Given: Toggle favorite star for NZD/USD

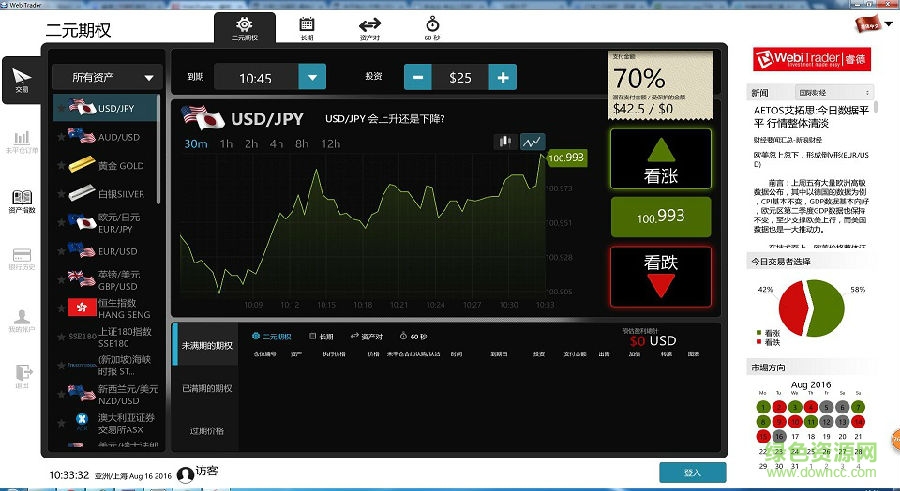Looking at the screenshot, I should coord(61,395).
